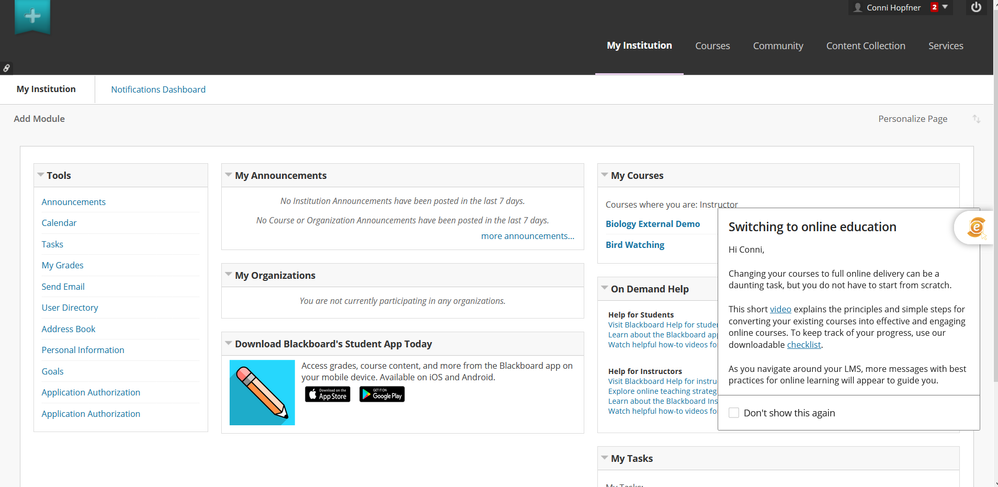This screenshot has height=487, width=998.
Task: Click Visit Blackboard Help under Help for Students
Action: coord(663,325)
